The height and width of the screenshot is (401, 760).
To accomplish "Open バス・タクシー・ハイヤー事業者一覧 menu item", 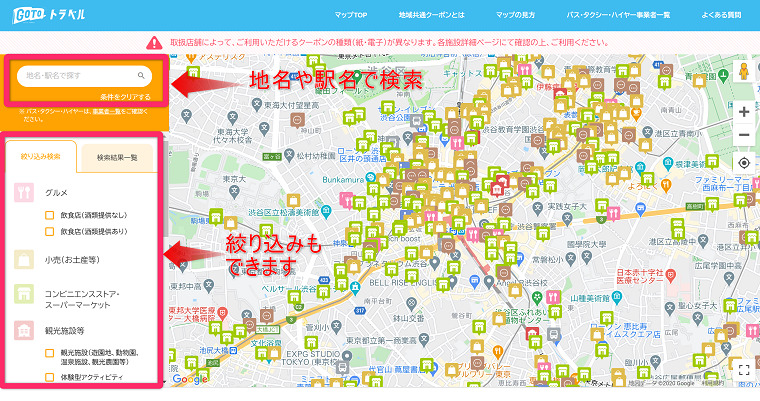I will 618,15.
